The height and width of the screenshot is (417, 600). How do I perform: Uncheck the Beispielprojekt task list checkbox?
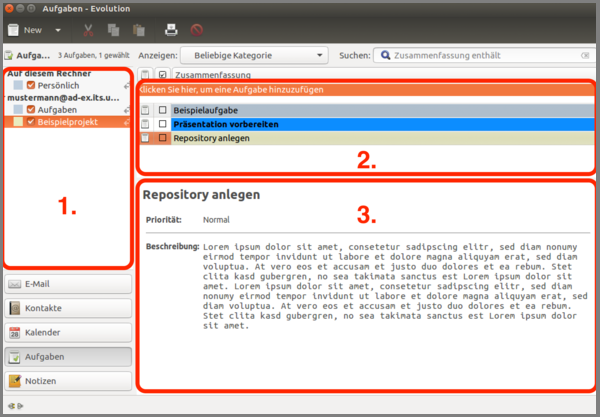point(30,121)
